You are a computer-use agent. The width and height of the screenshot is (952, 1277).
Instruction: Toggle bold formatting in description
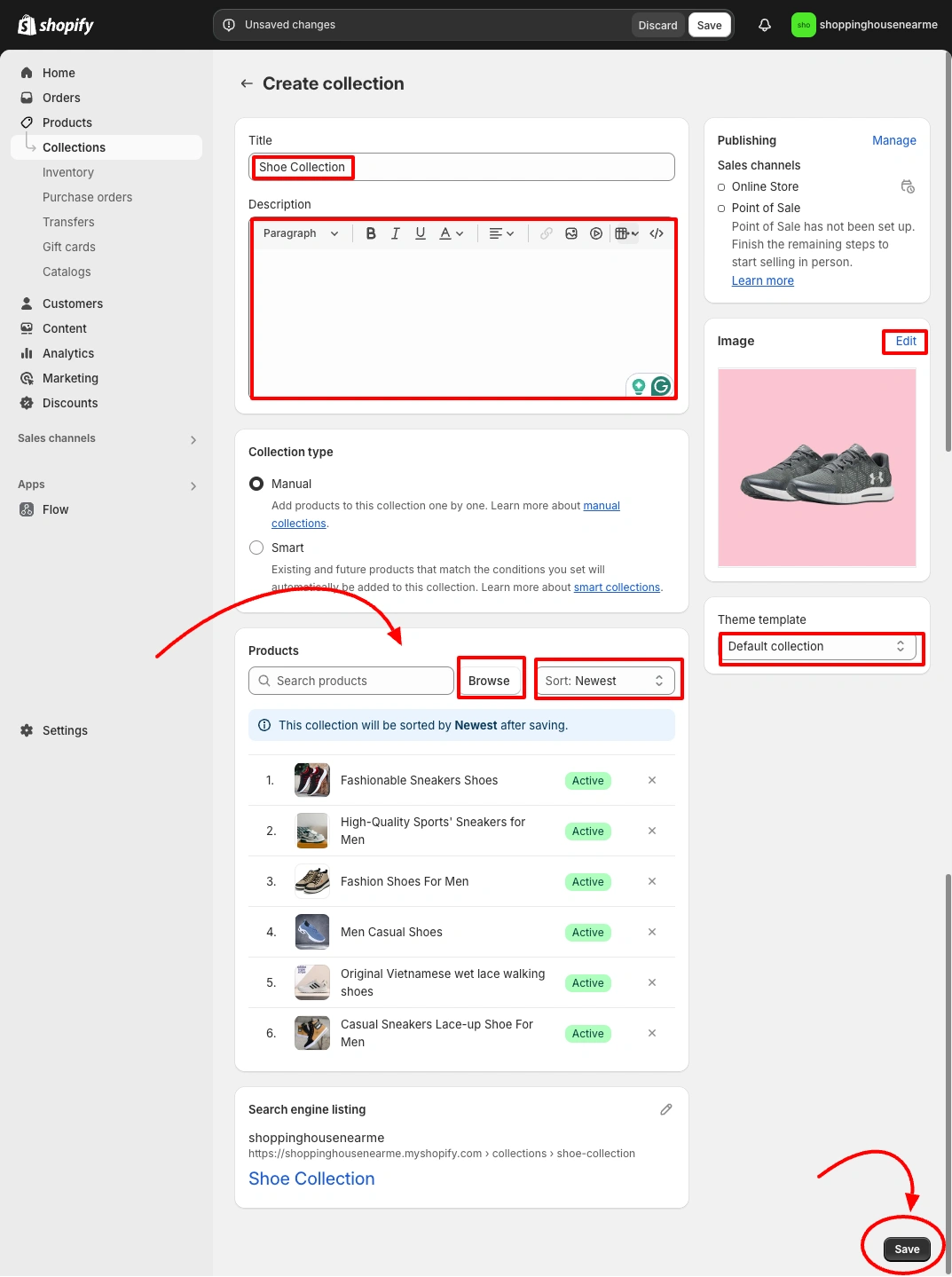(371, 233)
